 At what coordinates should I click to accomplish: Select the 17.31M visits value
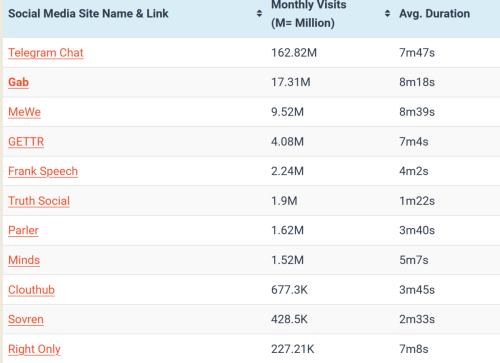click(290, 82)
